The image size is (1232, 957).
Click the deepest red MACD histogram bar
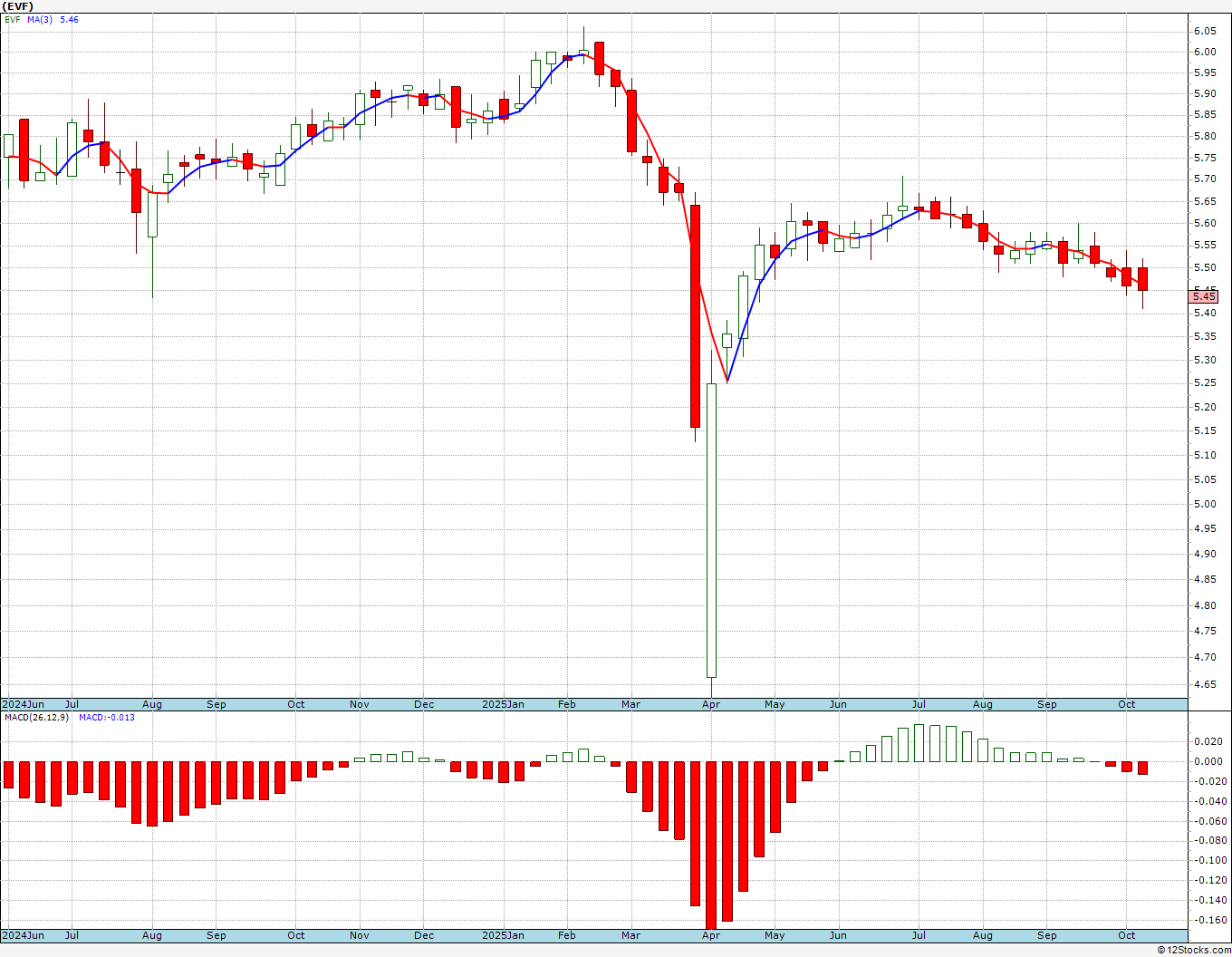[711, 846]
